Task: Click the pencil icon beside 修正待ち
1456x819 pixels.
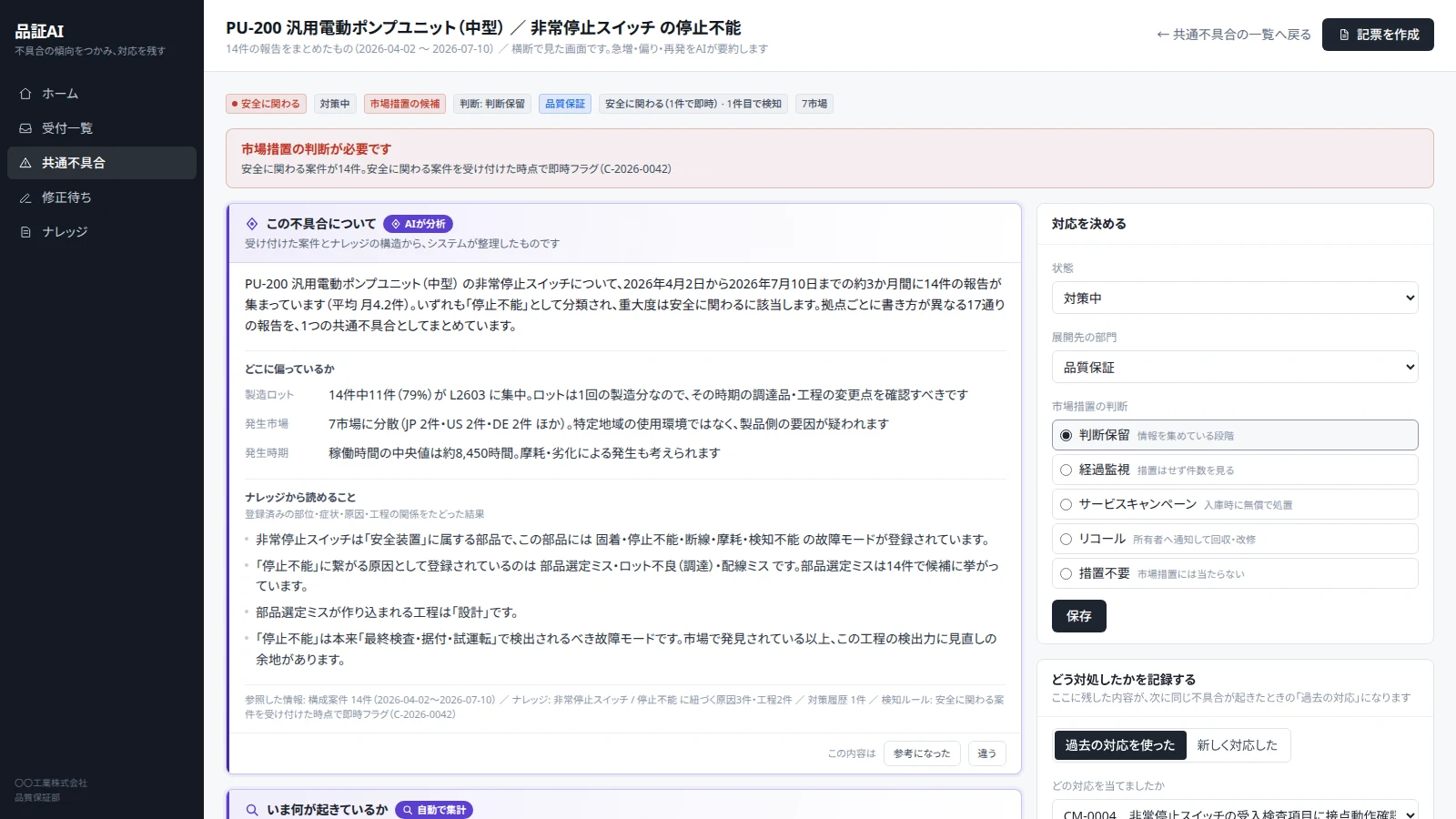Action: click(25, 197)
